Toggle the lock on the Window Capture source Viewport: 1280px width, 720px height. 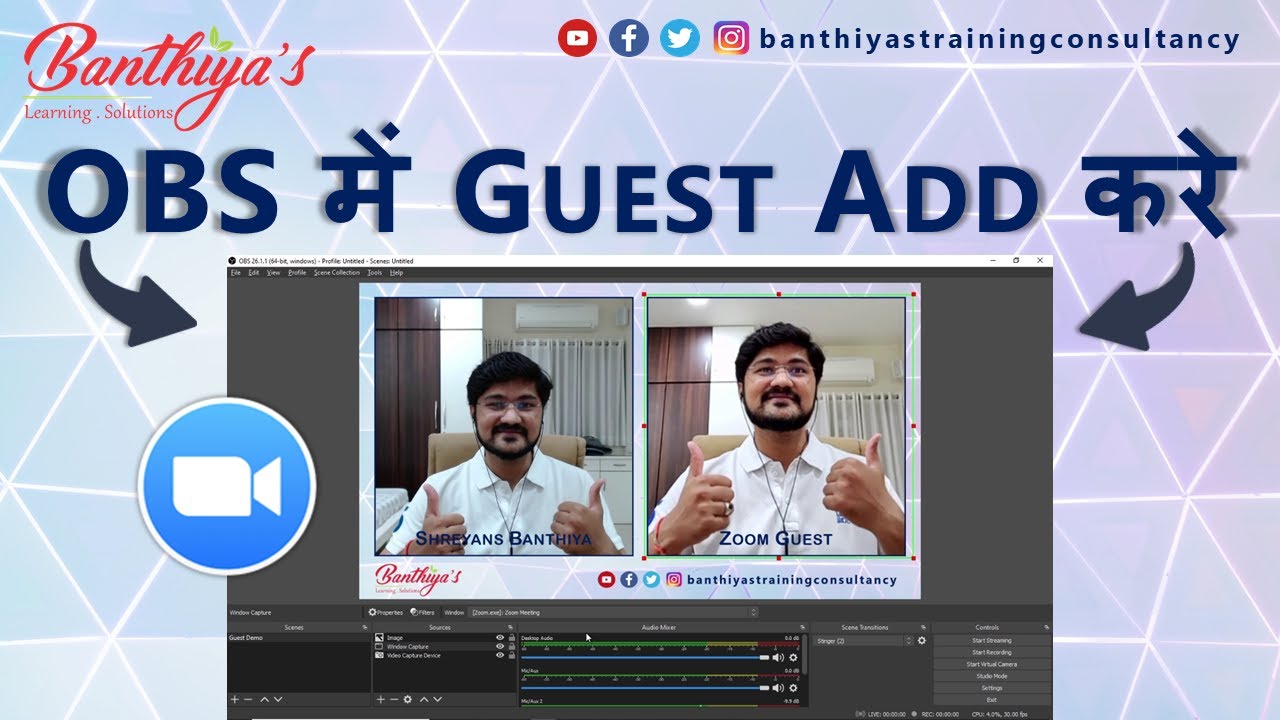click(511, 646)
